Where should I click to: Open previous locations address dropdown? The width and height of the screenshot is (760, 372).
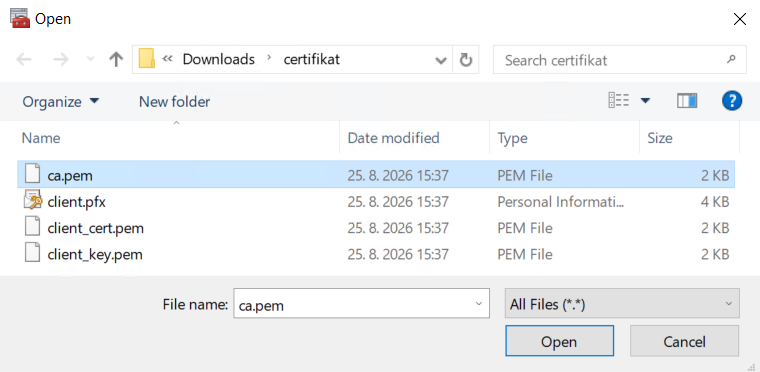[441, 60]
